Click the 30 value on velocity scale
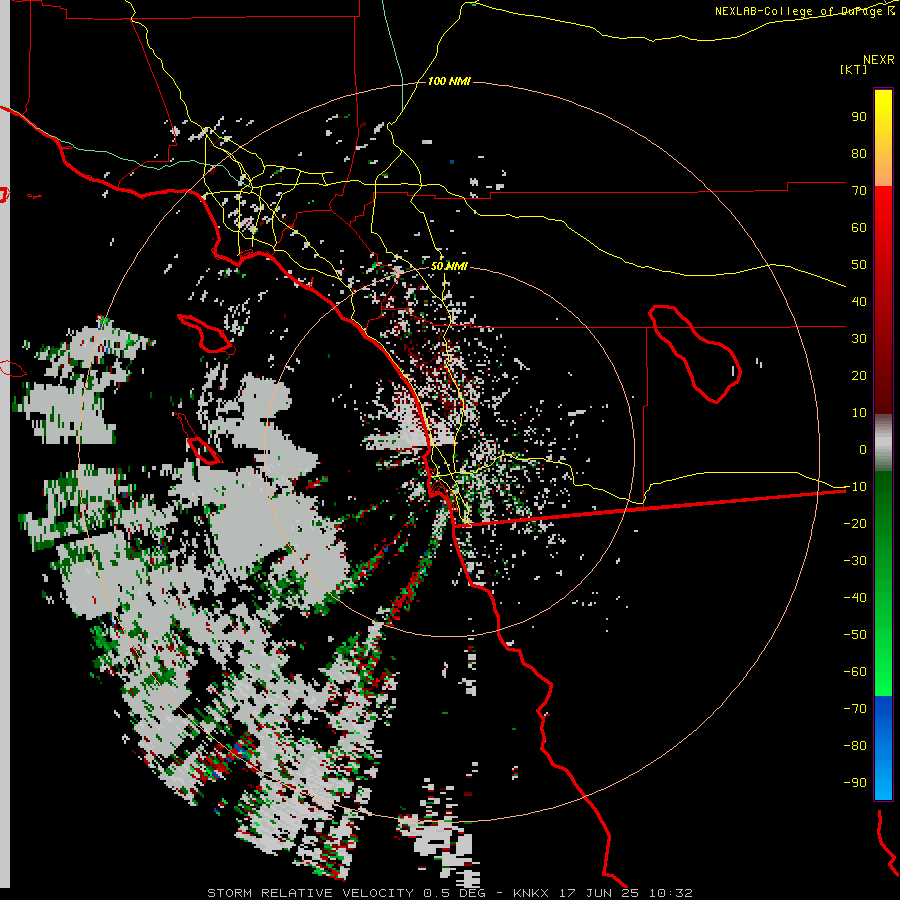The image size is (900, 900). tap(859, 339)
